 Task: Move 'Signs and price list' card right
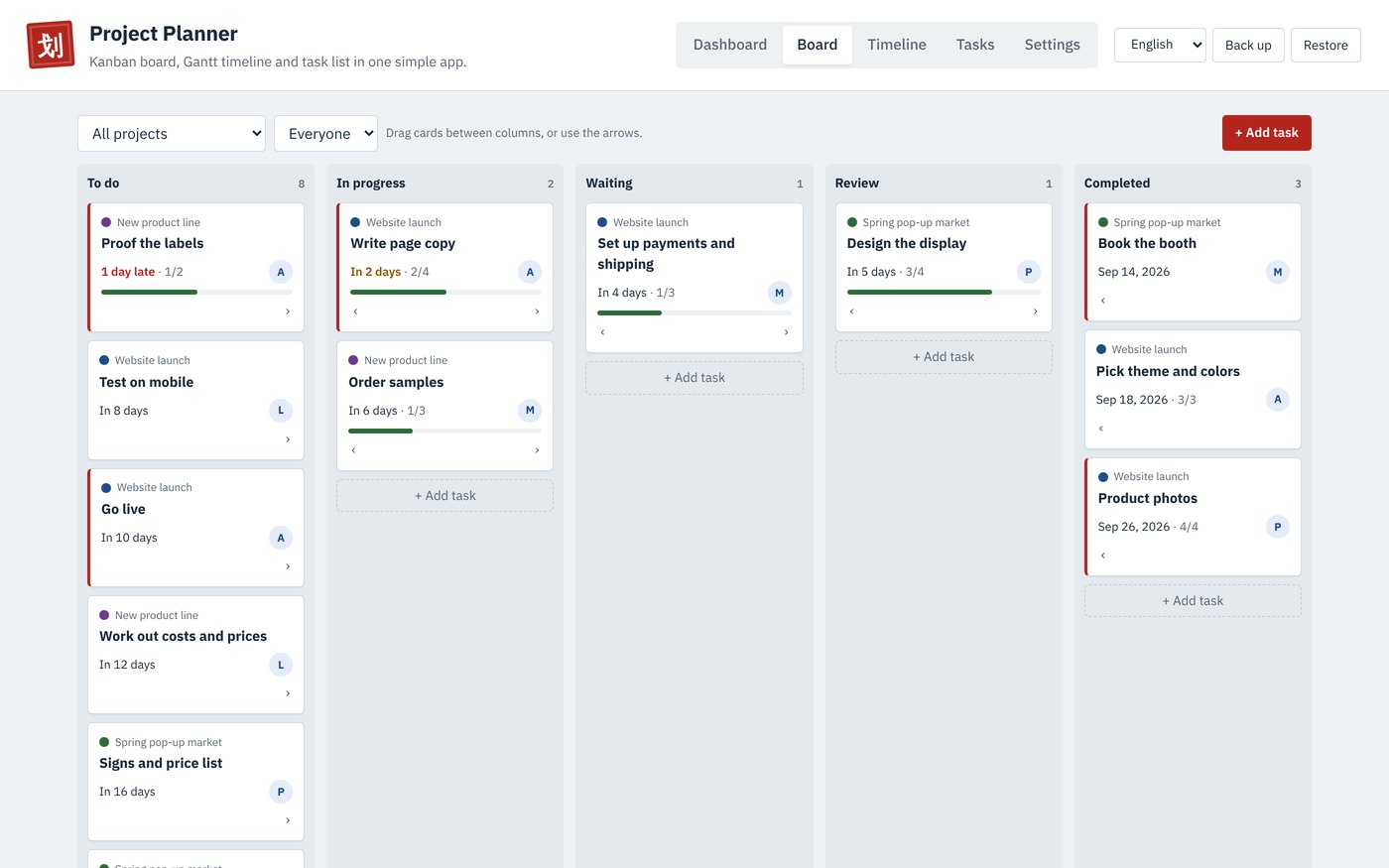(x=288, y=820)
